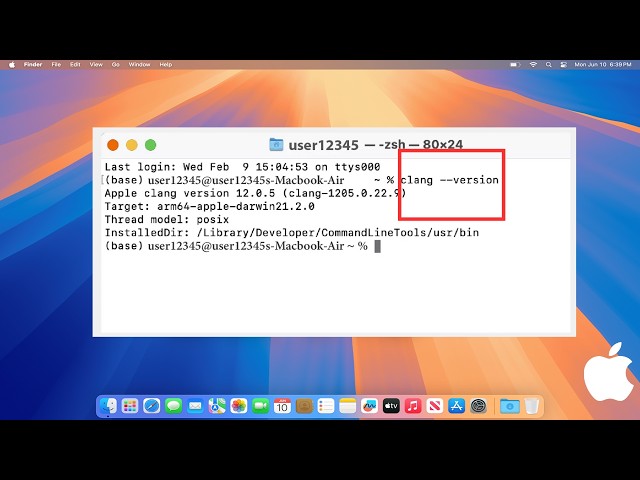This screenshot has width=640, height=480.
Task: Click the Terminal title user12345 -zsh
Action: coord(376,145)
